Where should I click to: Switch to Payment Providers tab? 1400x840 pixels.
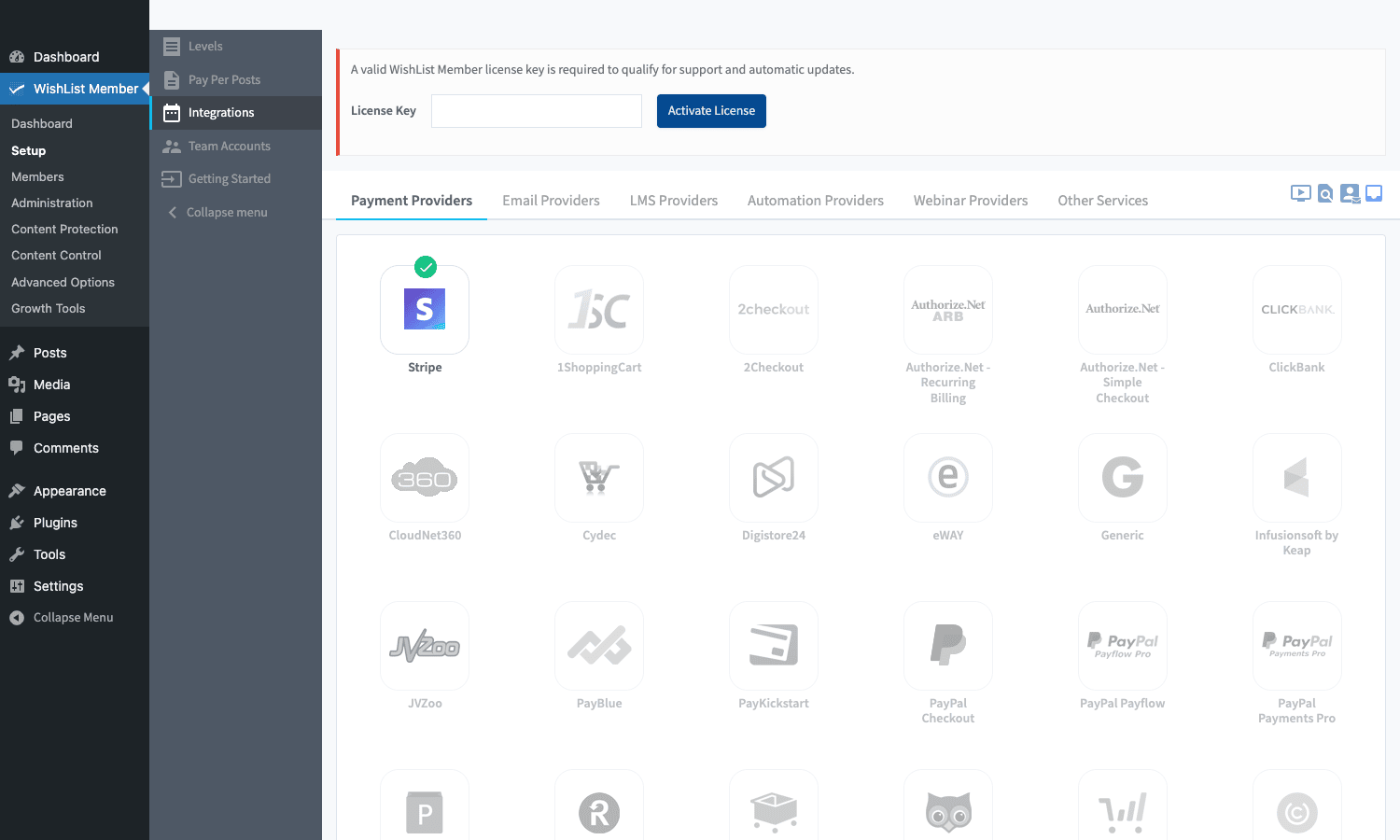coord(412,201)
